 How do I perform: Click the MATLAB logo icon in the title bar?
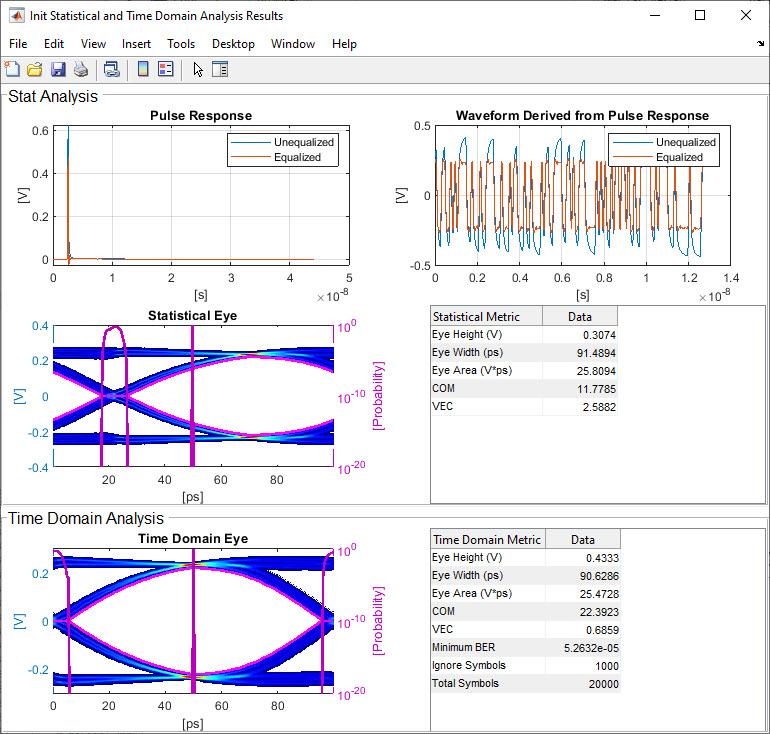pyautogui.click(x=17, y=15)
